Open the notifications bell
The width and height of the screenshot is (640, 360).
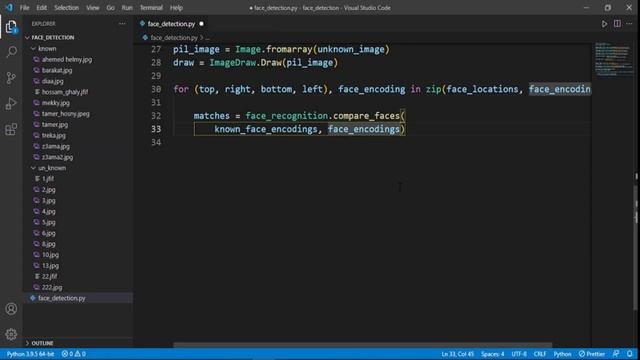pos(630,354)
